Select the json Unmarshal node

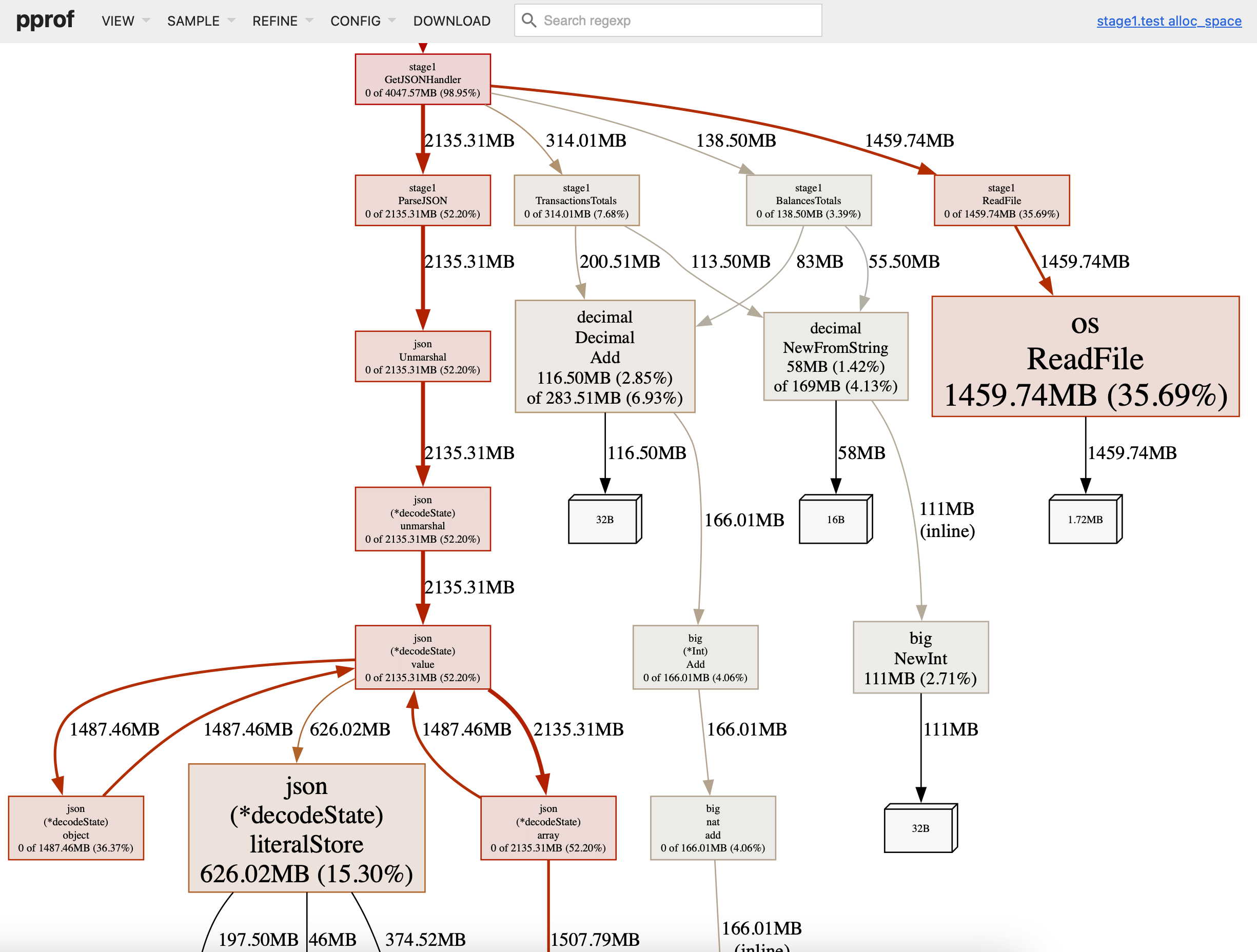(423, 356)
